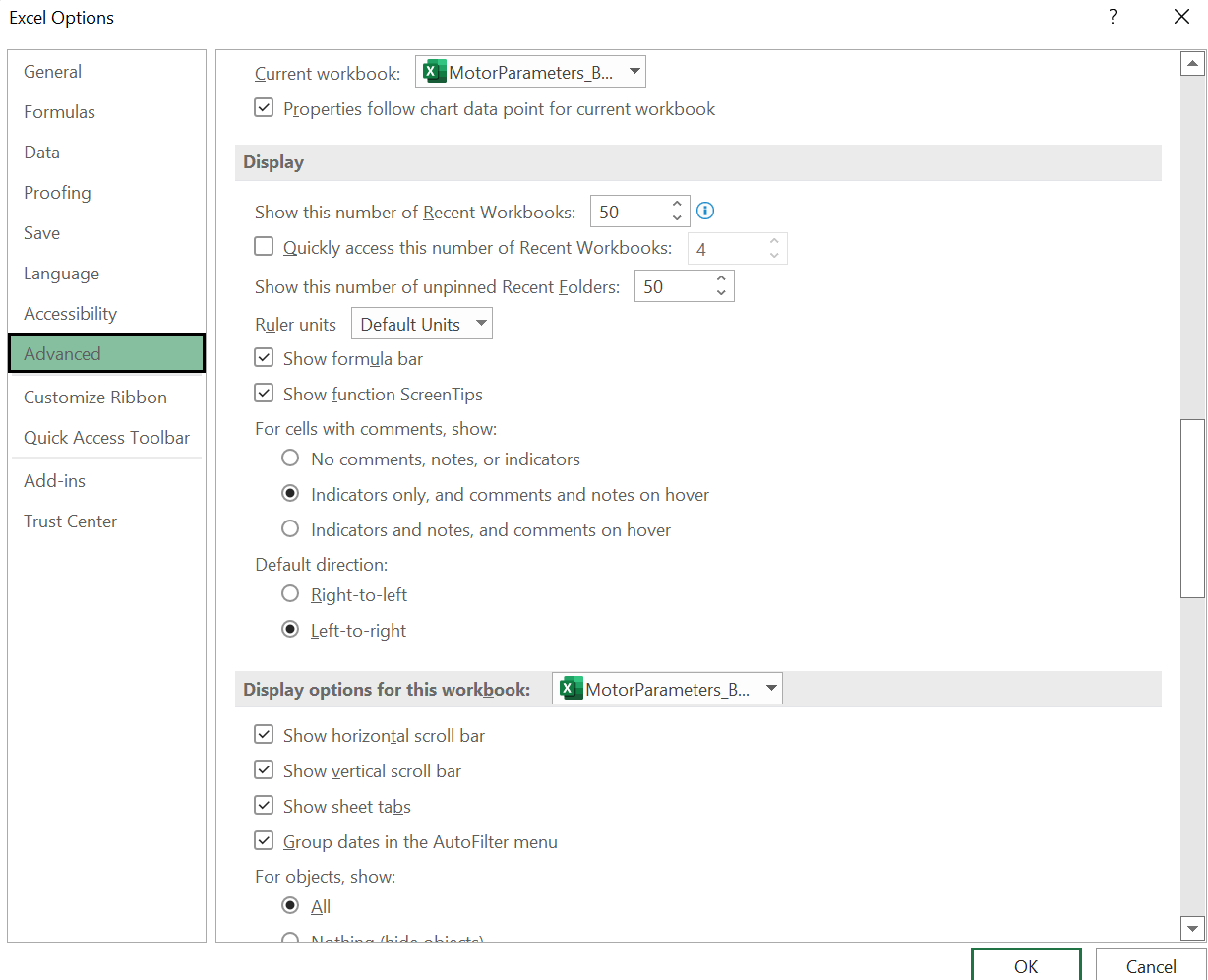Open the Ruler units dropdown
The image size is (1208, 980).
tap(422, 324)
